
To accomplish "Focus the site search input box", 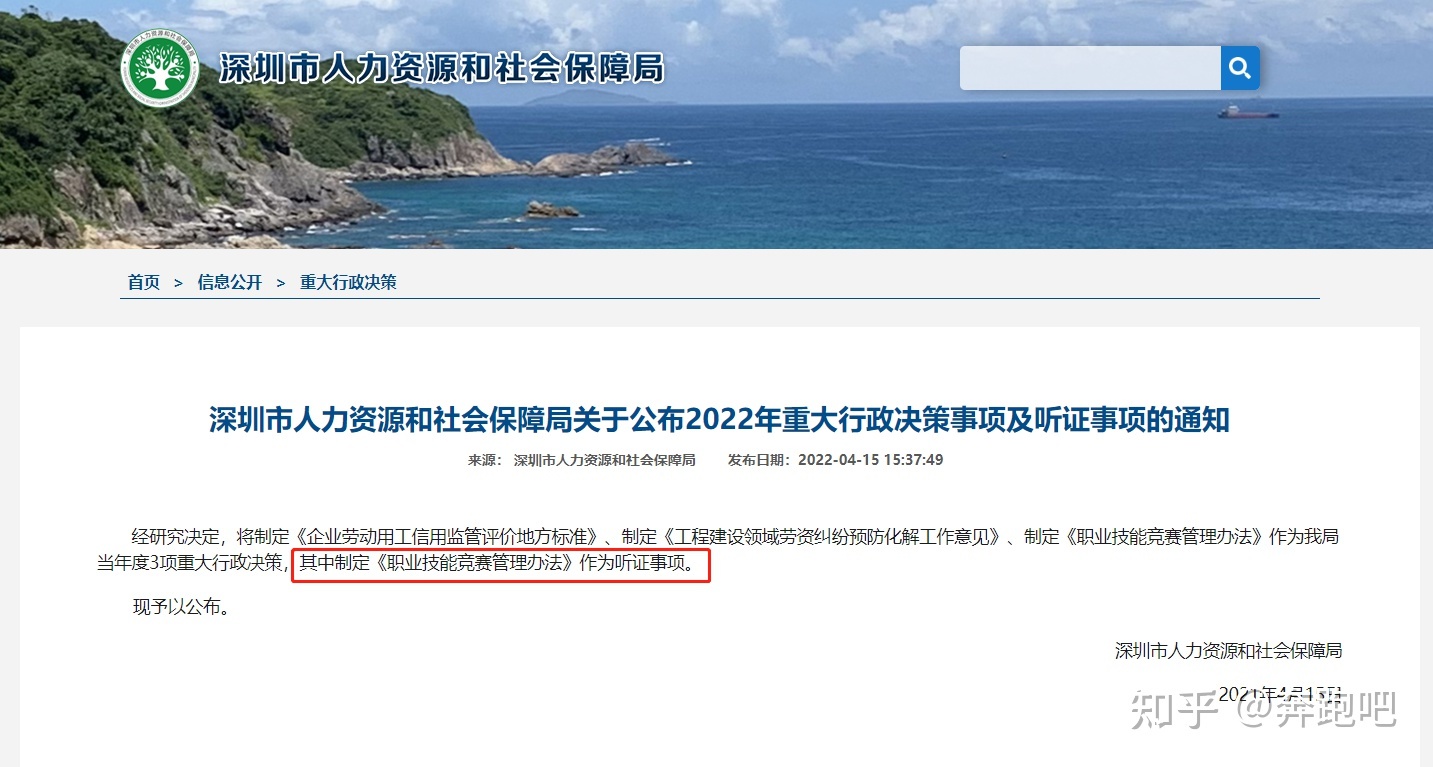I will coord(1090,68).
